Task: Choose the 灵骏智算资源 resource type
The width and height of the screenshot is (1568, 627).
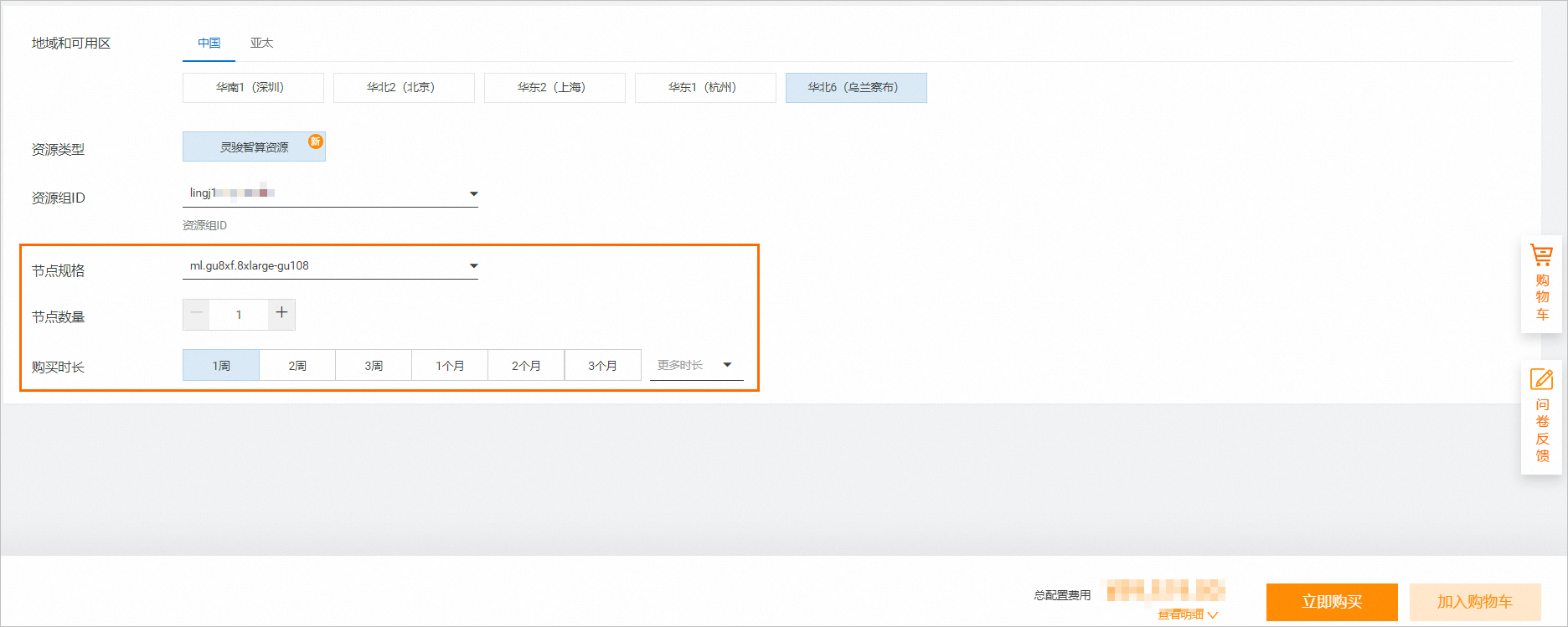Action: pyautogui.click(x=254, y=146)
